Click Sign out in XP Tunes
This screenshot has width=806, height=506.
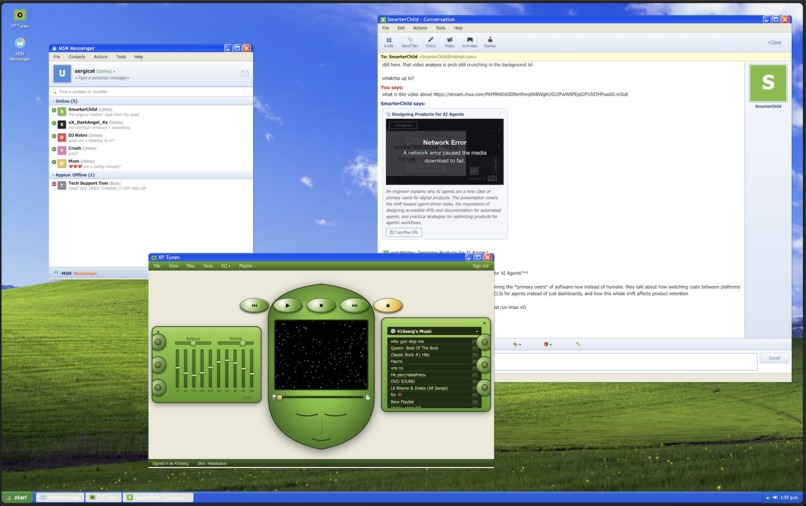481,266
